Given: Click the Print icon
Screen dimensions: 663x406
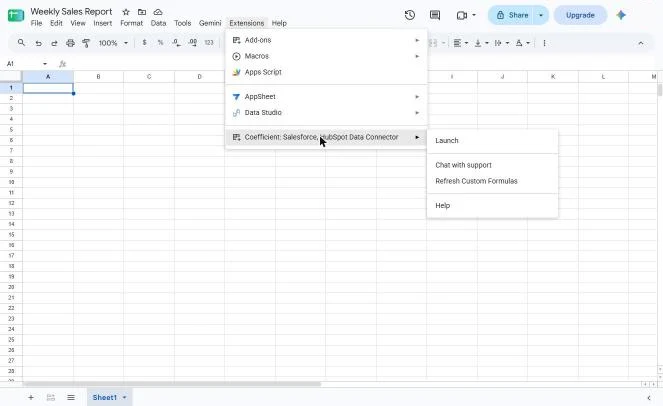Looking at the screenshot, I should pos(70,43).
